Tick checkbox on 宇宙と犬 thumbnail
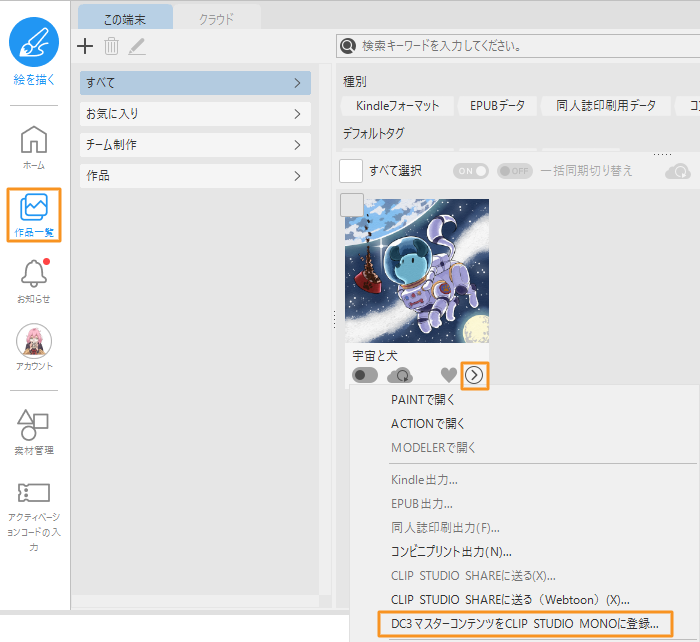Viewport: 700px width, 642px height. (x=352, y=205)
